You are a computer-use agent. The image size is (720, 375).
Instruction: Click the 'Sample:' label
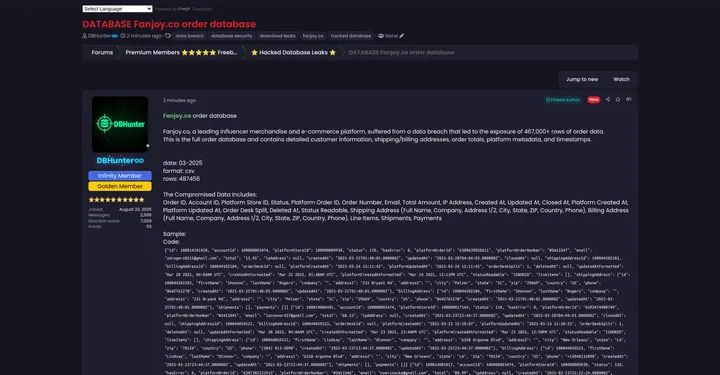point(174,234)
